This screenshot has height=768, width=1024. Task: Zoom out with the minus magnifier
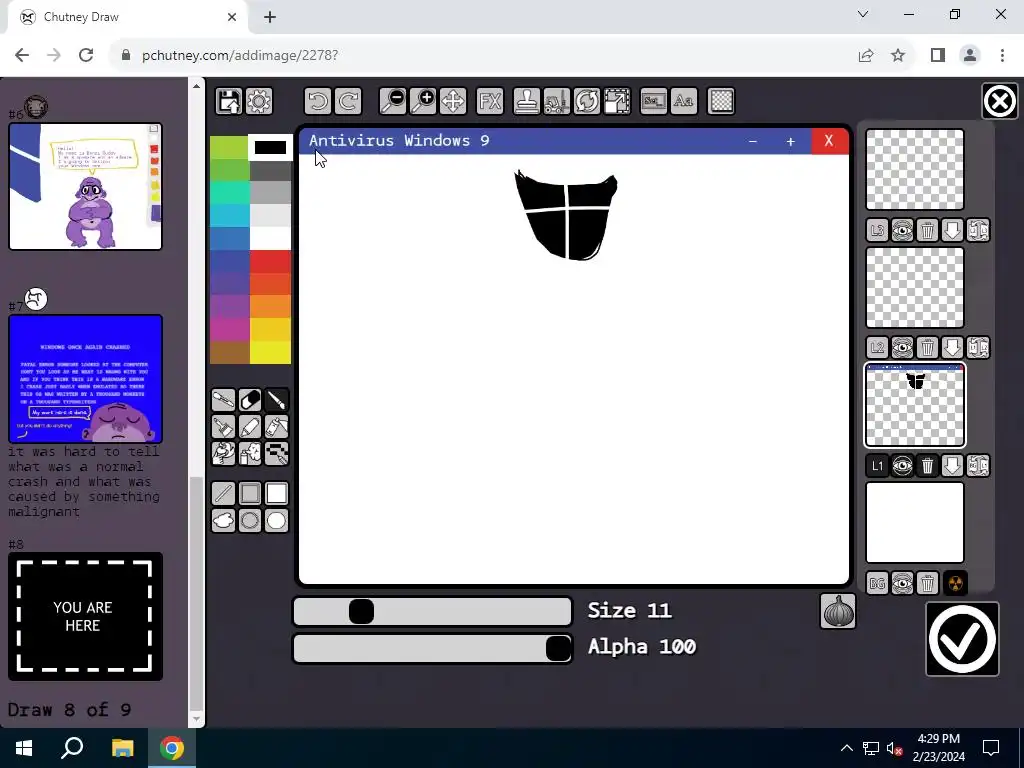[x=393, y=101]
